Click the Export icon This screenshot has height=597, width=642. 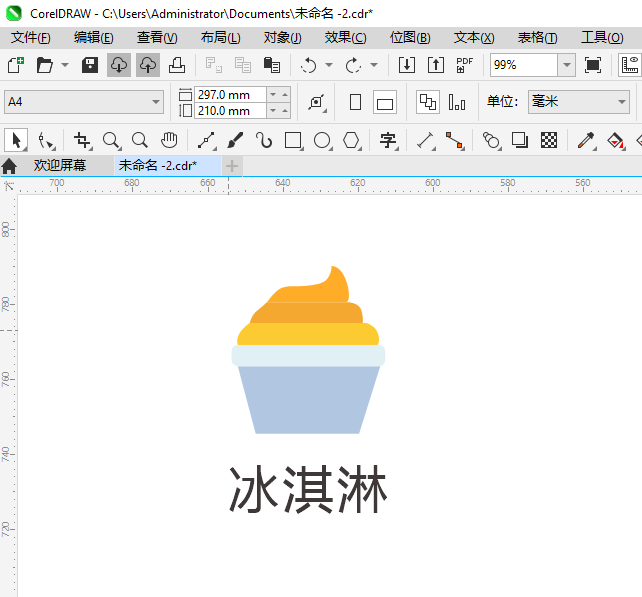pos(436,65)
